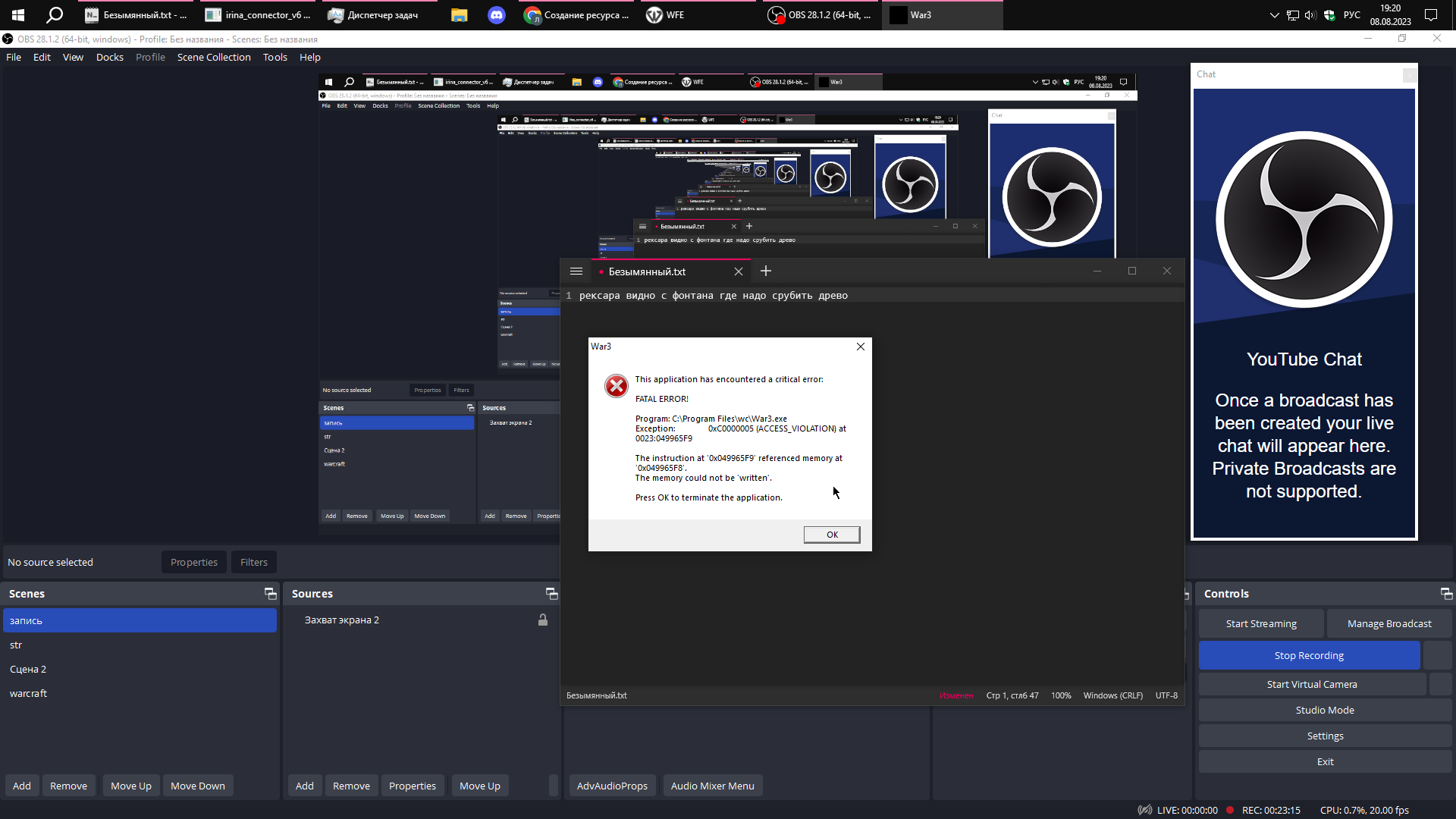
Task: Open the greyed Profile menu
Action: tap(150, 57)
